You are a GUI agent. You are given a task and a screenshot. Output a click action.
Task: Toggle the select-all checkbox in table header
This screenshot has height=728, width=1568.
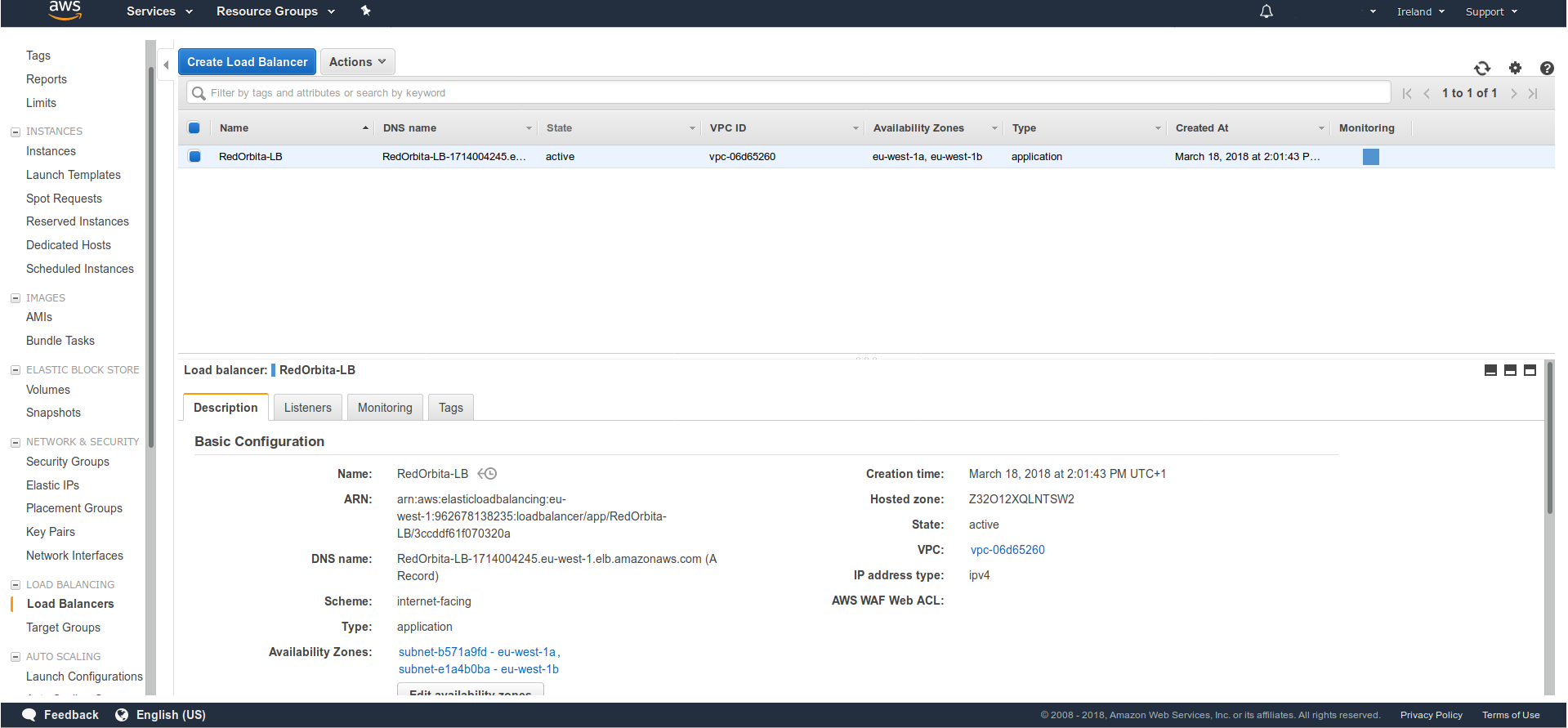click(194, 128)
